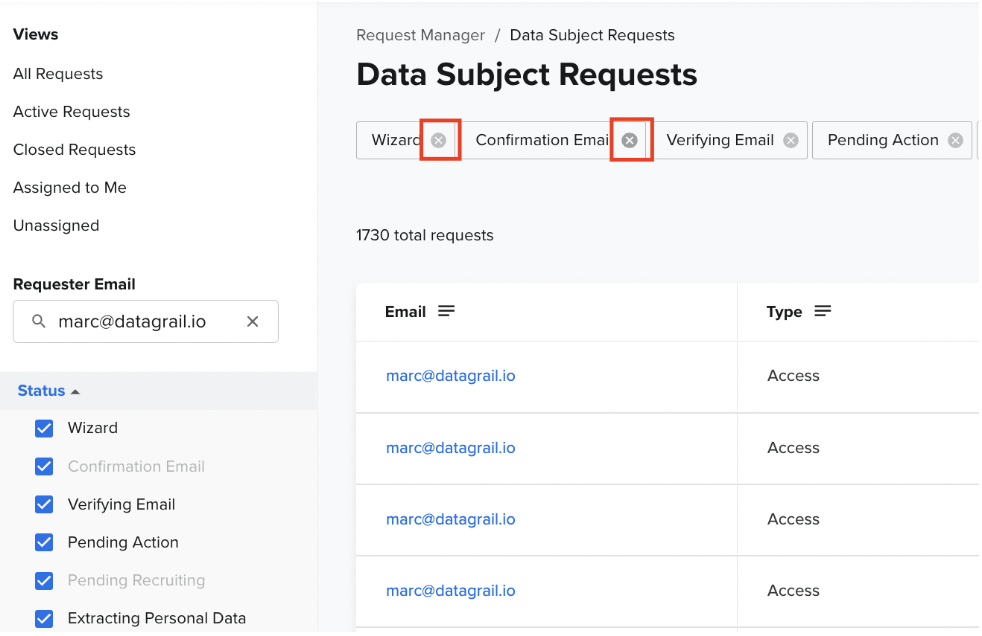
Task: Open the All Requests view
Action: (x=58, y=74)
